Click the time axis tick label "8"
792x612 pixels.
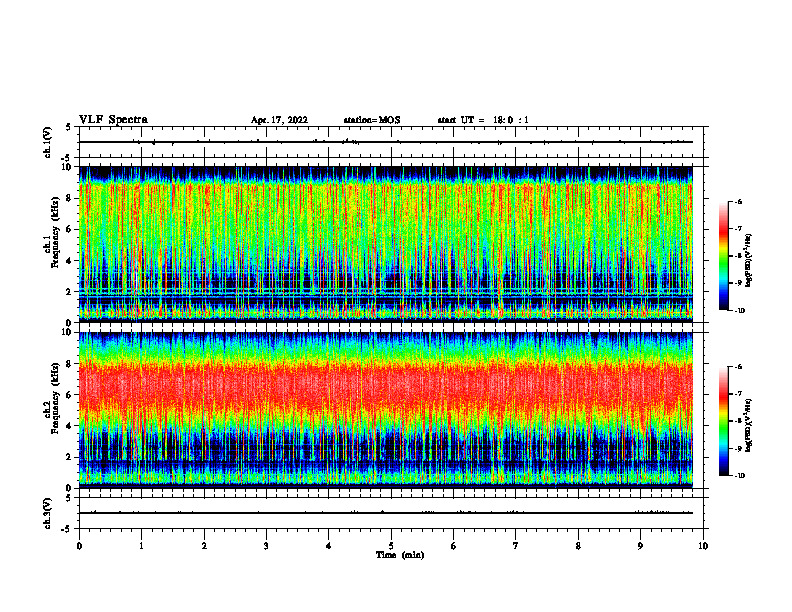pyautogui.click(x=578, y=546)
